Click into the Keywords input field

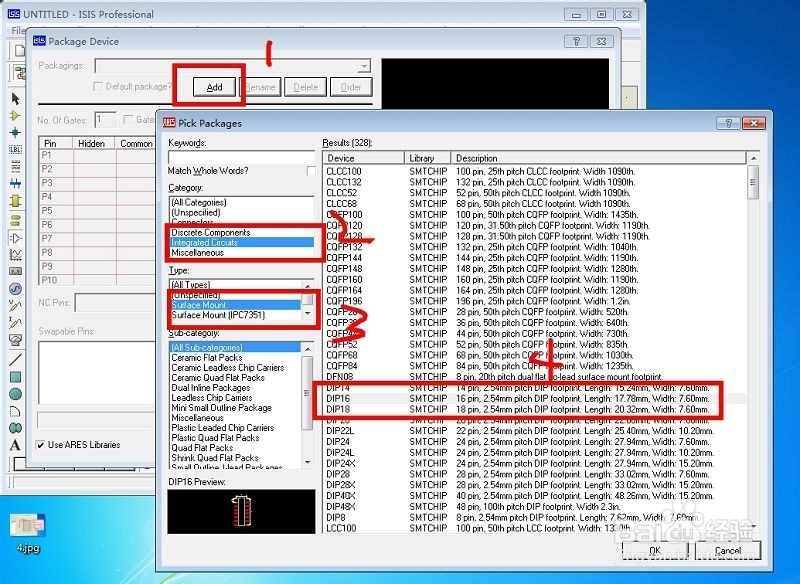click(x=241, y=157)
